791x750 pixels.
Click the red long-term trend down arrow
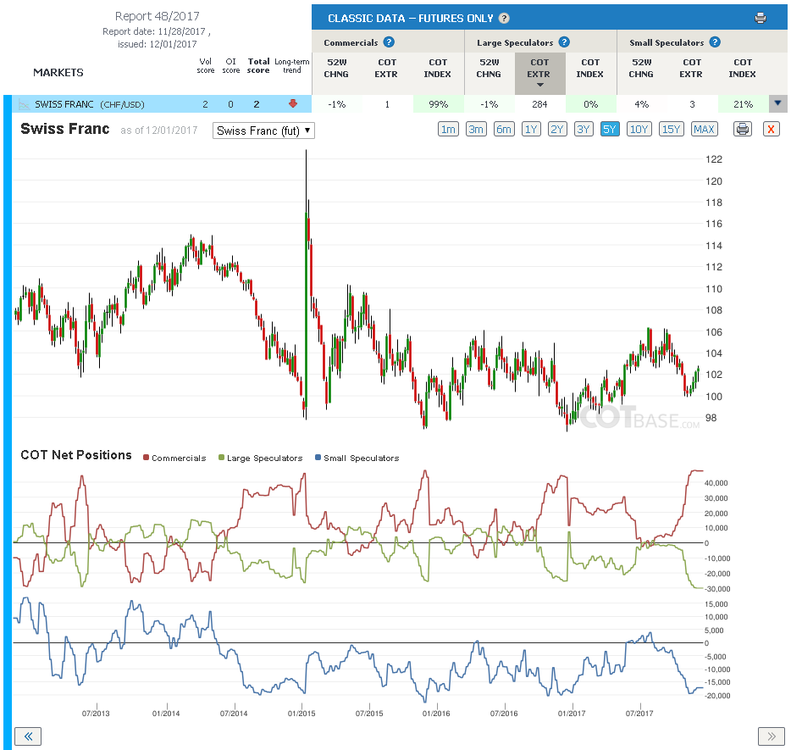[x=293, y=103]
